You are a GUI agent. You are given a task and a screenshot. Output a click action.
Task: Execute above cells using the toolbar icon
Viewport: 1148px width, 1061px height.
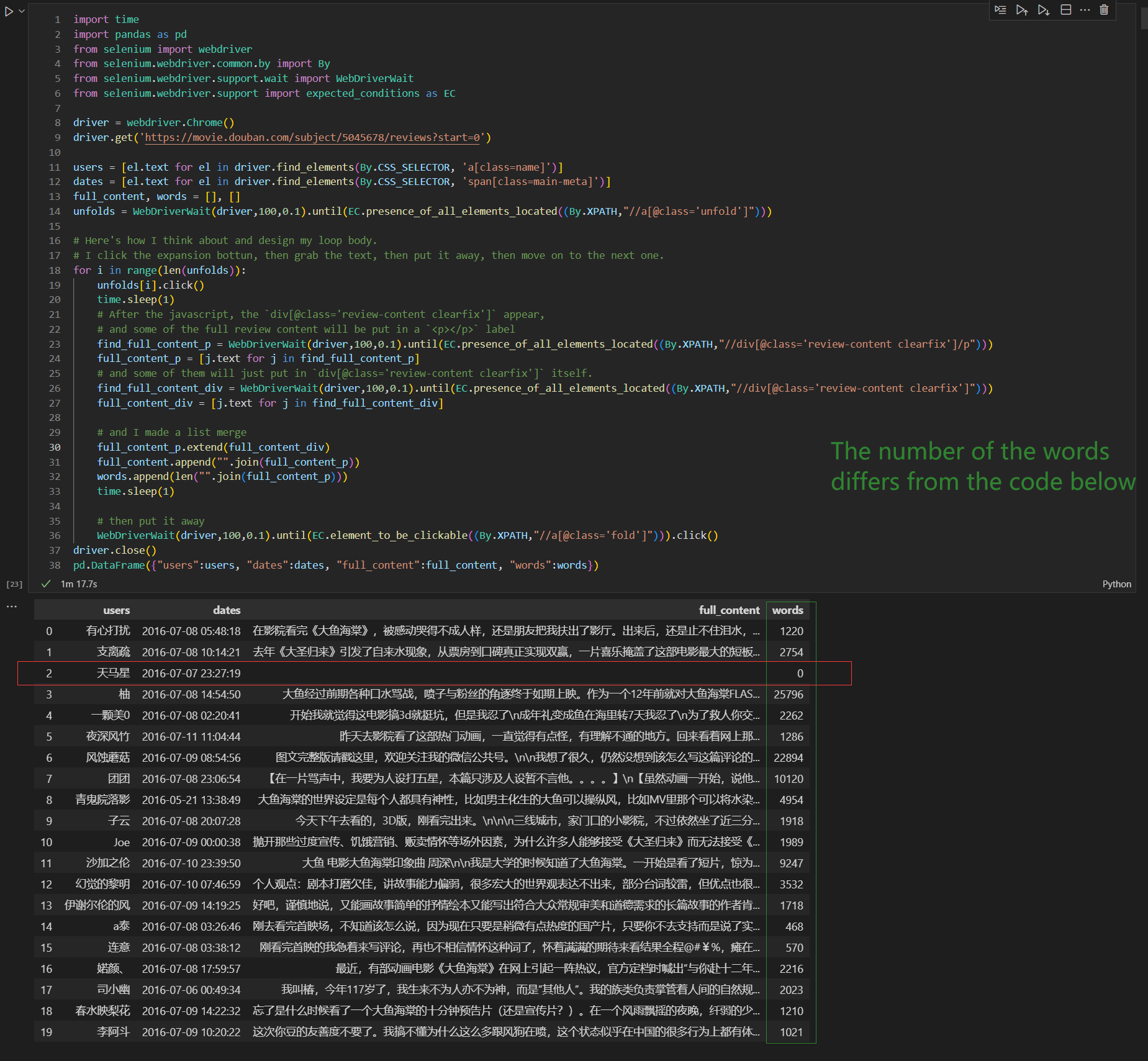coord(1022,10)
